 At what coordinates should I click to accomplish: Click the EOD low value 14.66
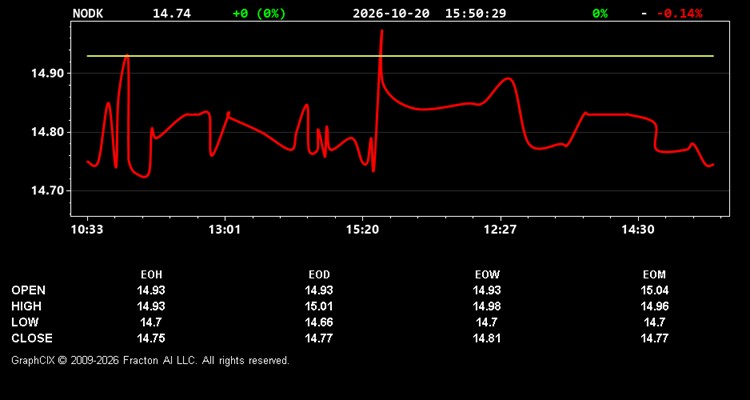[319, 322]
